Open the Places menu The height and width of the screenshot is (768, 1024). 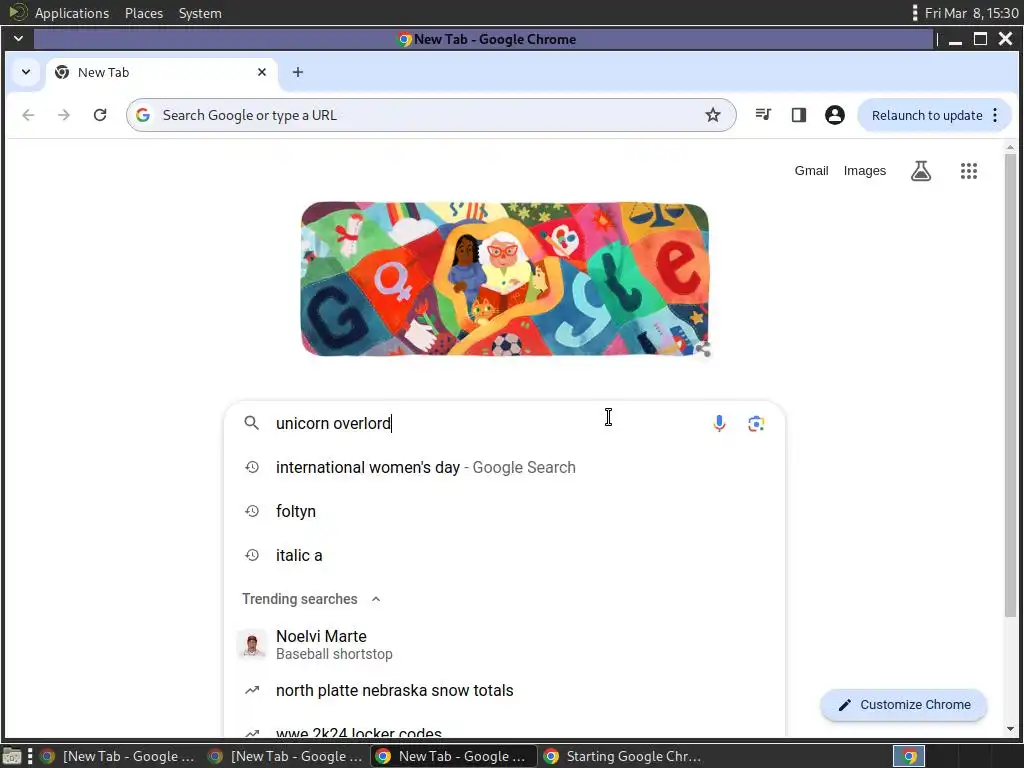[144, 13]
